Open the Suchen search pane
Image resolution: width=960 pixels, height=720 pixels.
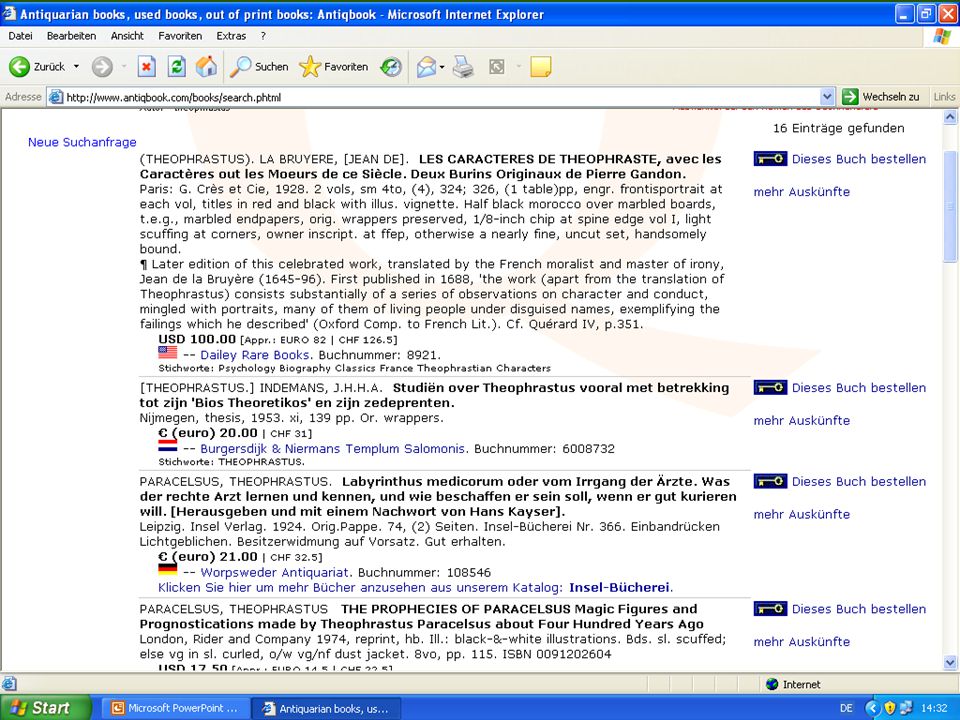tap(260, 67)
